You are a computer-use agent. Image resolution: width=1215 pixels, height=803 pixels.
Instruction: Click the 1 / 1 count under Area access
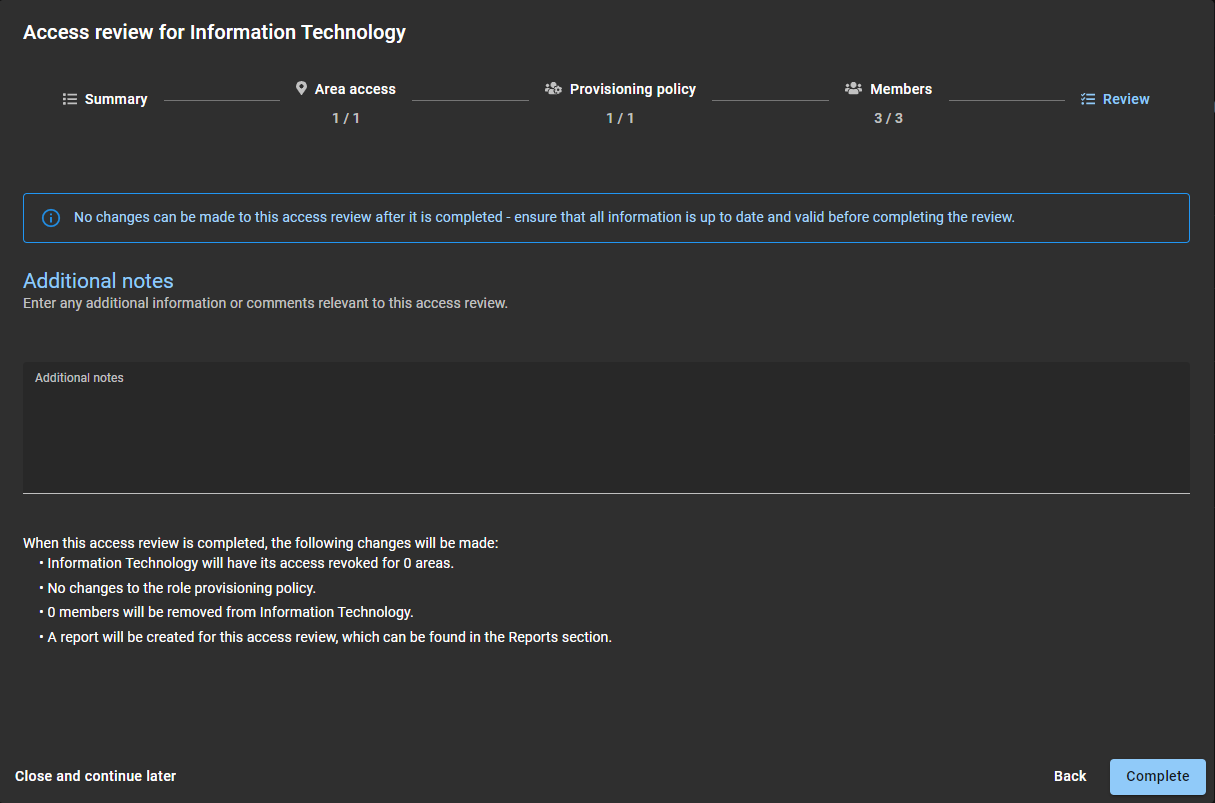[346, 118]
